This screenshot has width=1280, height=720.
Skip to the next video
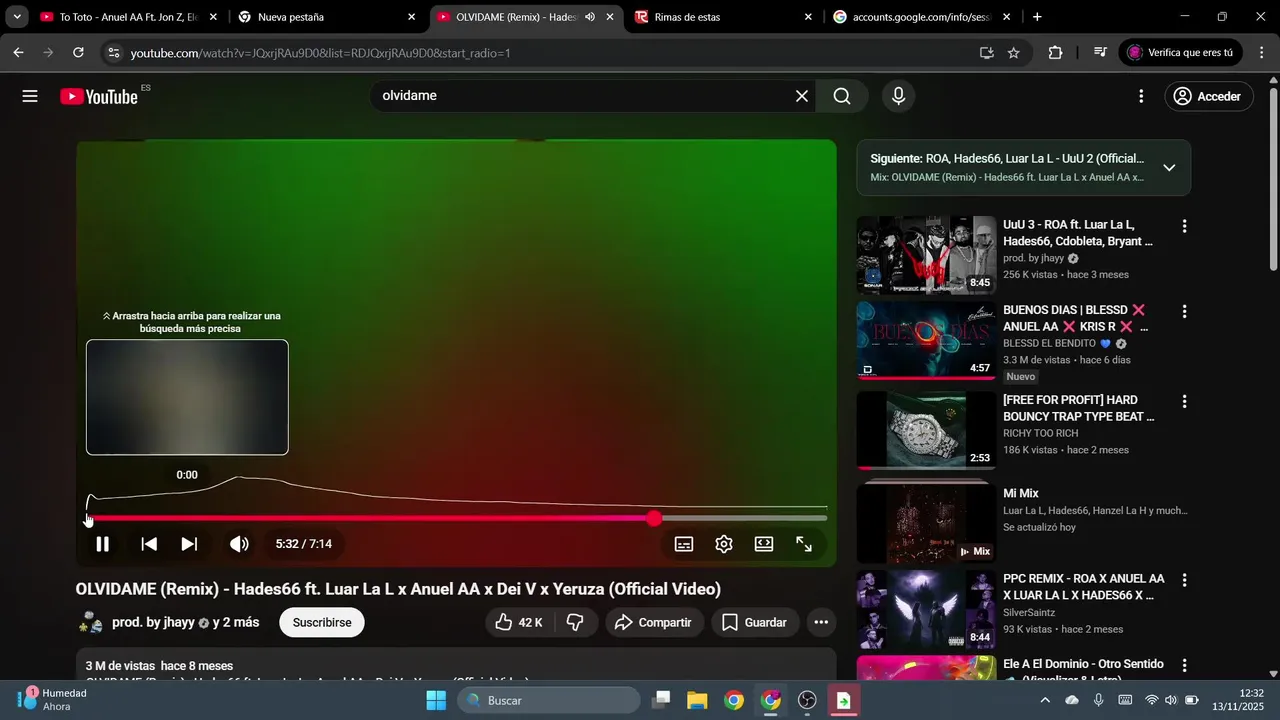click(189, 544)
